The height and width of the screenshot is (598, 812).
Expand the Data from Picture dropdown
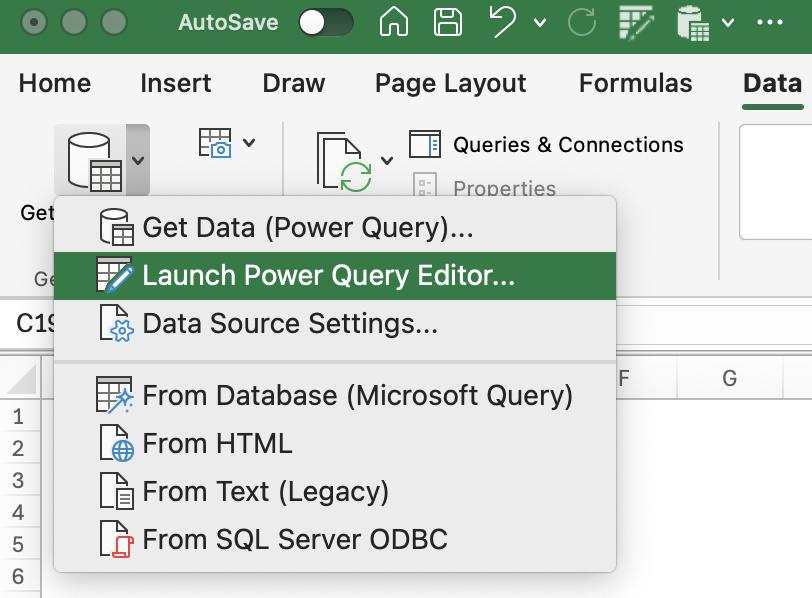(249, 142)
